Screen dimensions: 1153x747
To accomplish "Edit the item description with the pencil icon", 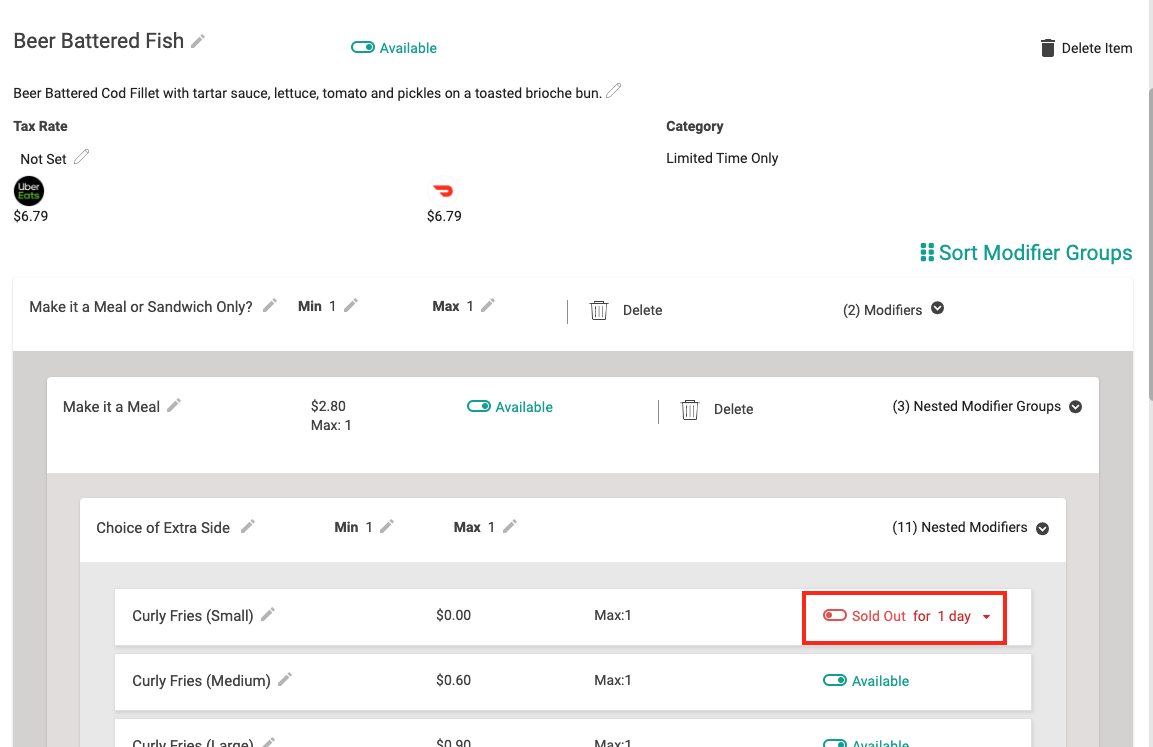I will click(613, 90).
